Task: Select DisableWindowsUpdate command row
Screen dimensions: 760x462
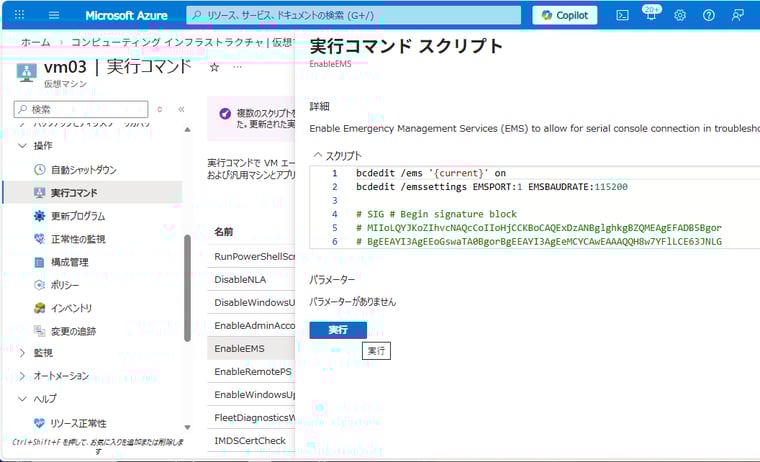Action: tap(251, 303)
